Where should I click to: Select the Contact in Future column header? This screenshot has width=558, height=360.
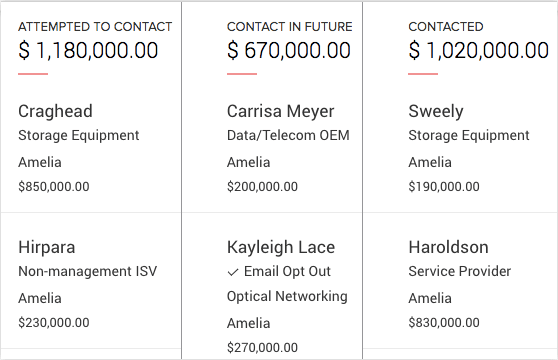pyautogui.click(x=290, y=27)
